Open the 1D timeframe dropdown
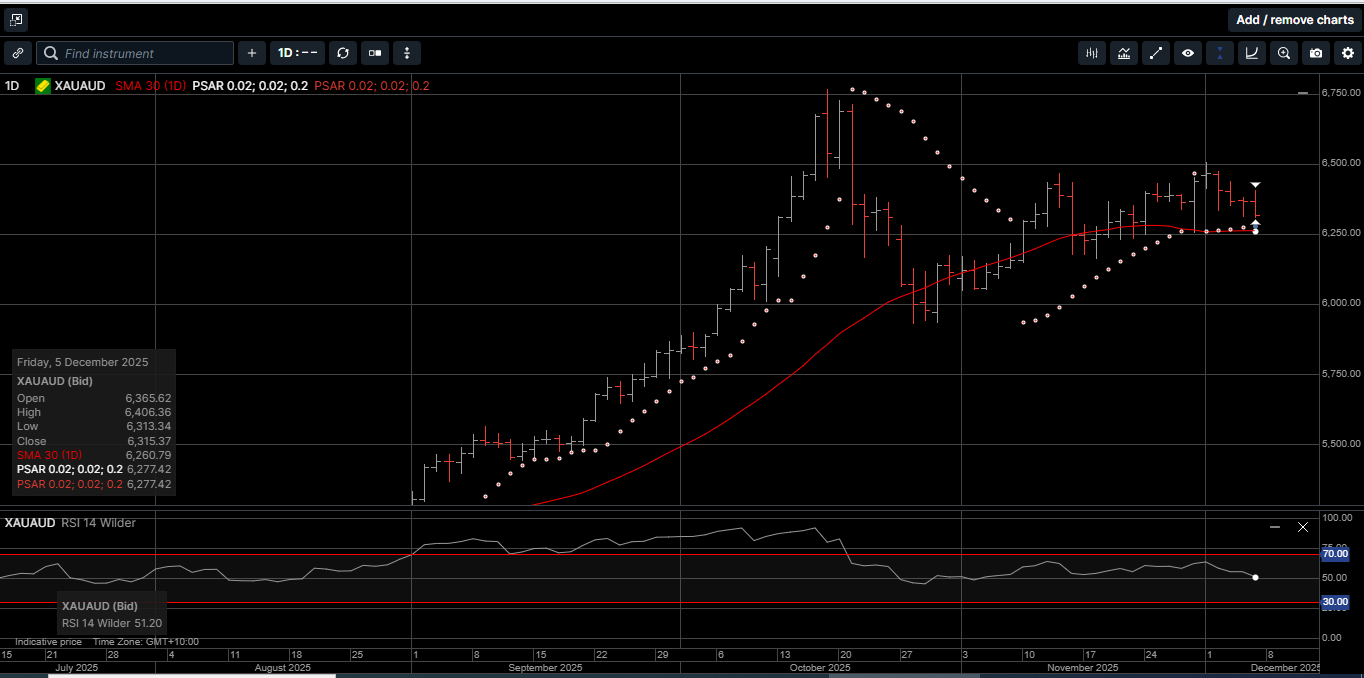1364x678 pixels. click(297, 53)
